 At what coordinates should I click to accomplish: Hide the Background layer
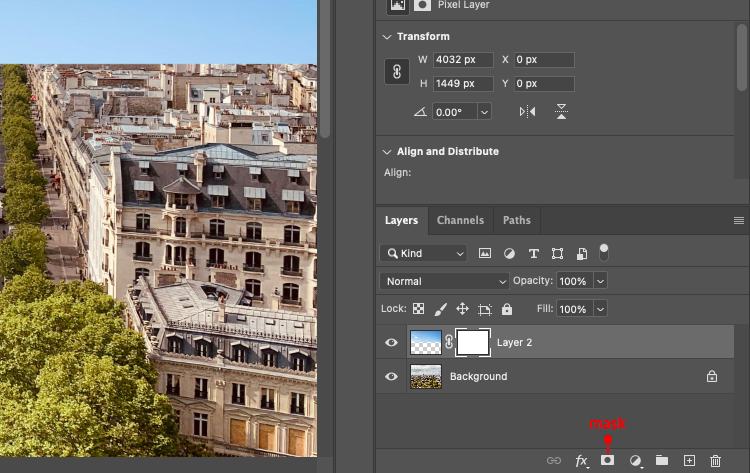(391, 376)
